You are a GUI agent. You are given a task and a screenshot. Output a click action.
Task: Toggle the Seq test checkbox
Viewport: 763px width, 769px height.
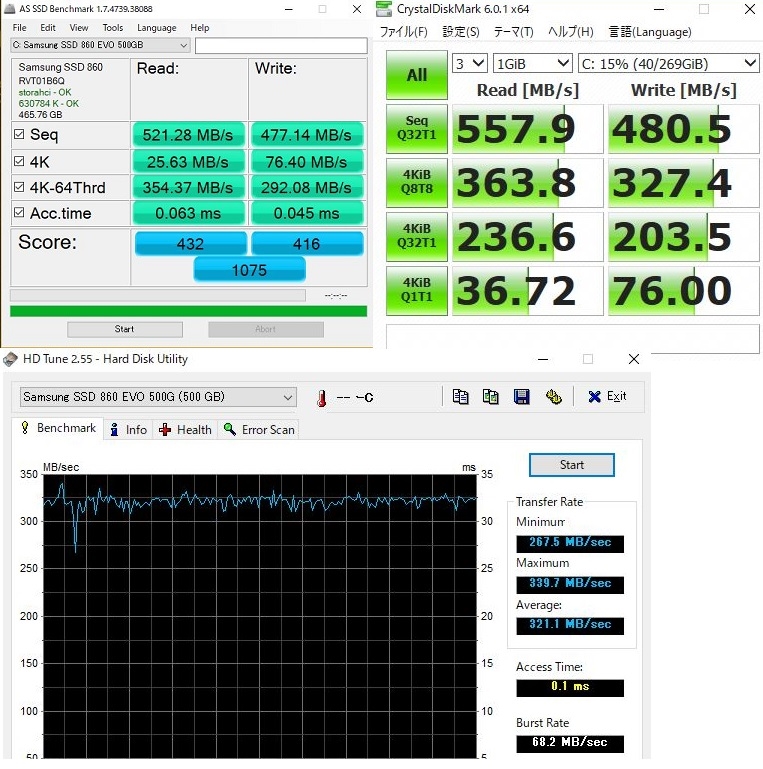coord(19,134)
